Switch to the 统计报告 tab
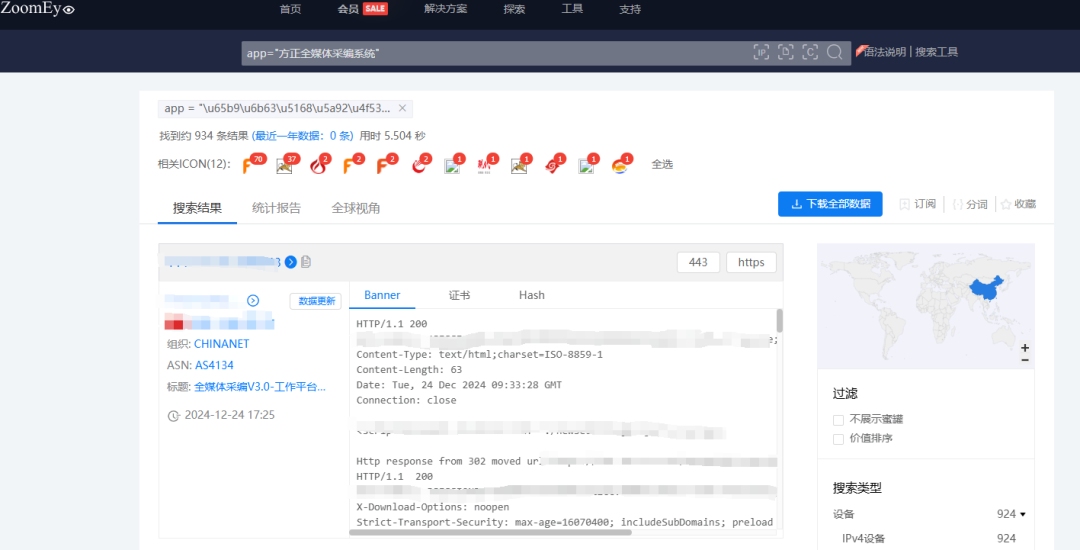This screenshot has width=1080, height=550. click(276, 208)
